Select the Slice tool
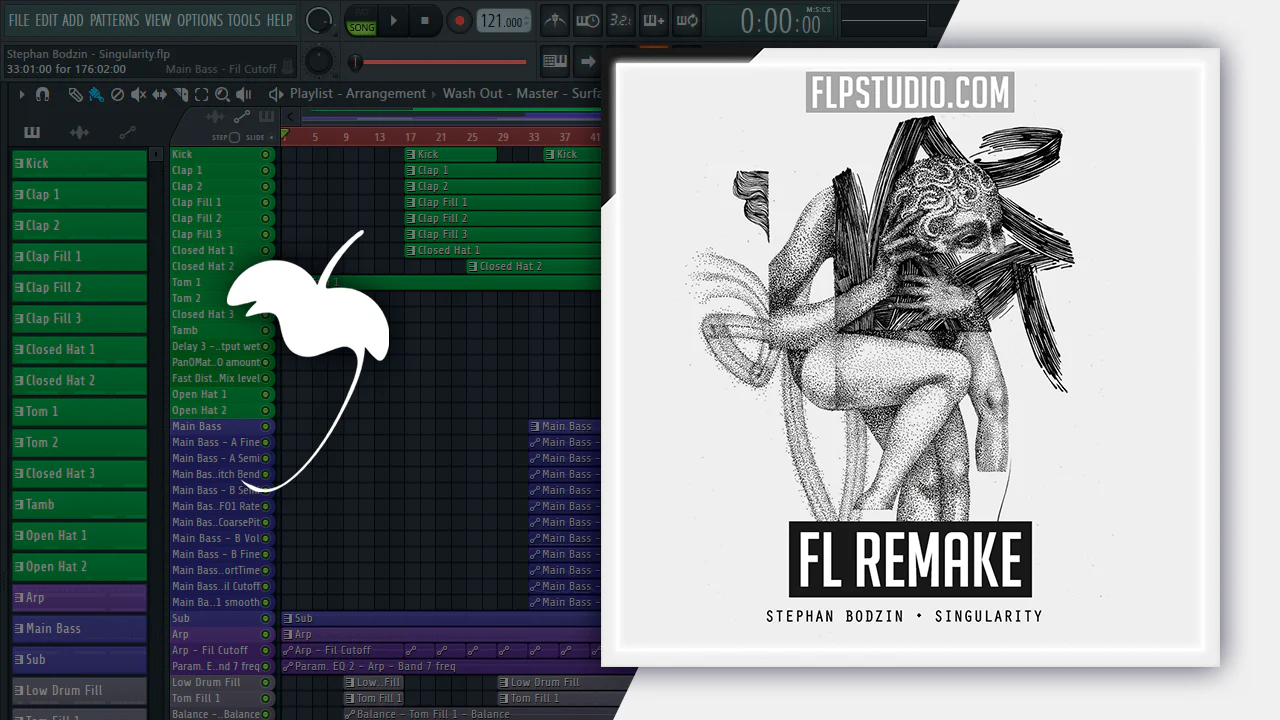This screenshot has height=720, width=1280. 180,95
